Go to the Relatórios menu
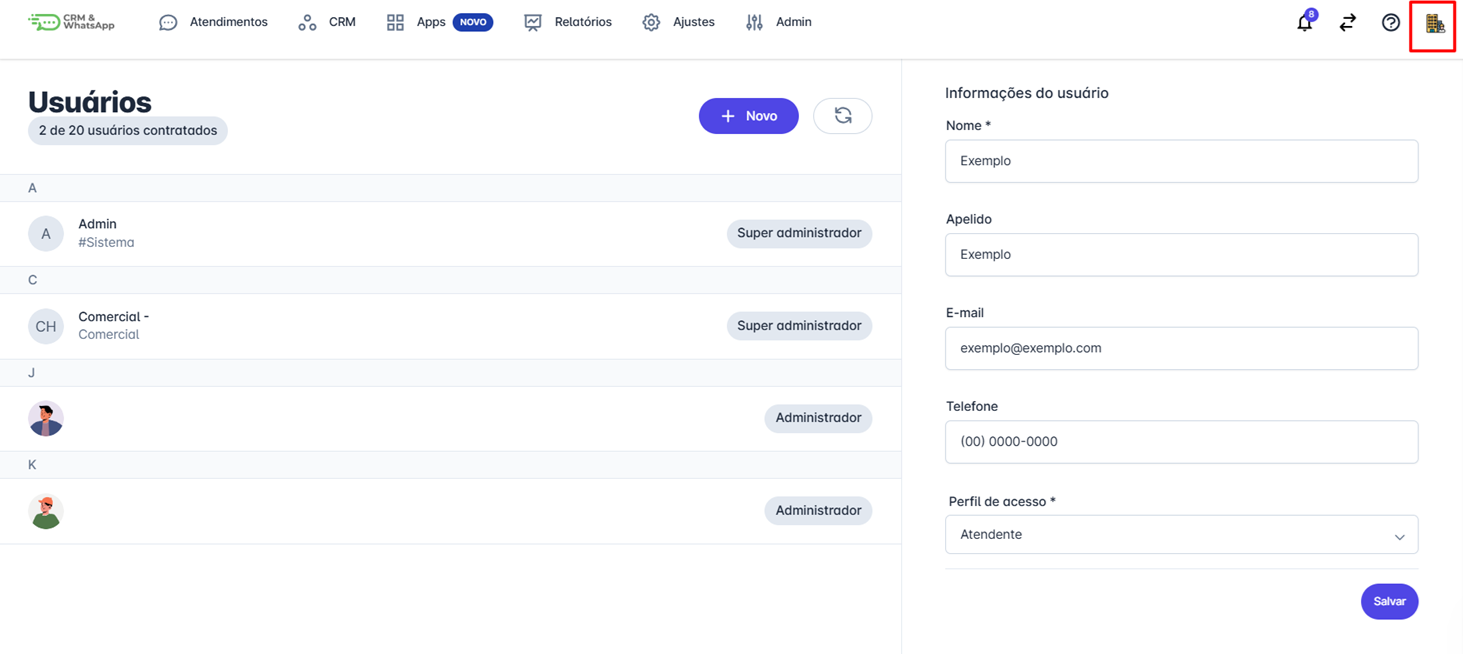1463x654 pixels. (x=568, y=22)
